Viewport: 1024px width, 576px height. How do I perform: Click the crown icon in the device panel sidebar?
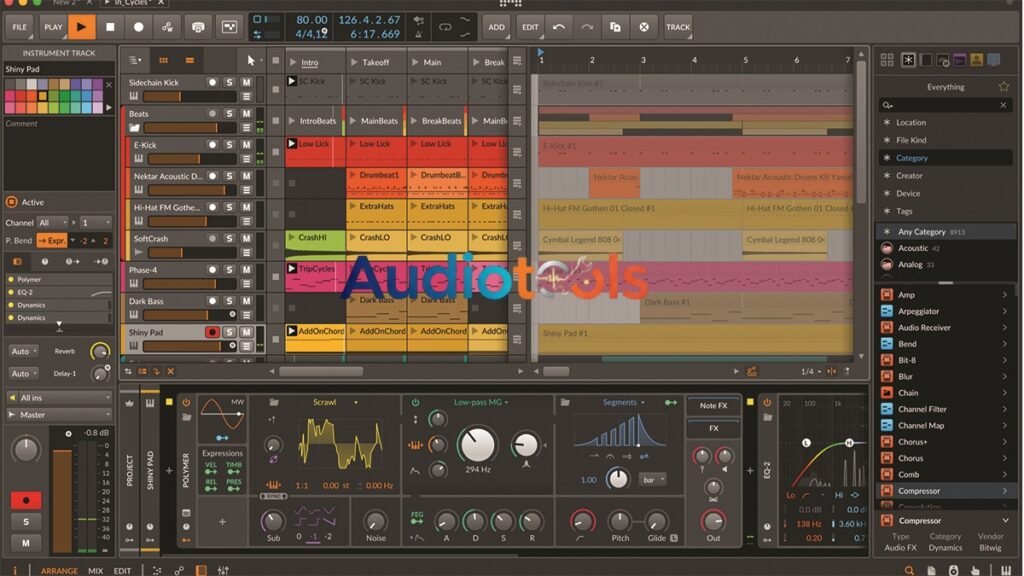click(x=128, y=403)
